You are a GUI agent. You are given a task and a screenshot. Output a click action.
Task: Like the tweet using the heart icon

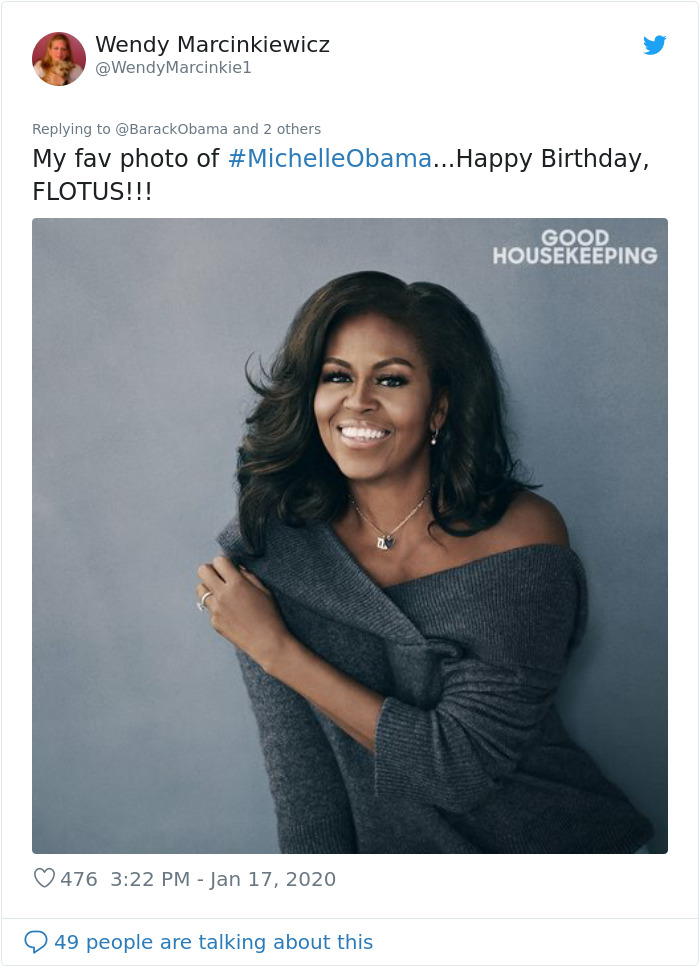click(43, 879)
